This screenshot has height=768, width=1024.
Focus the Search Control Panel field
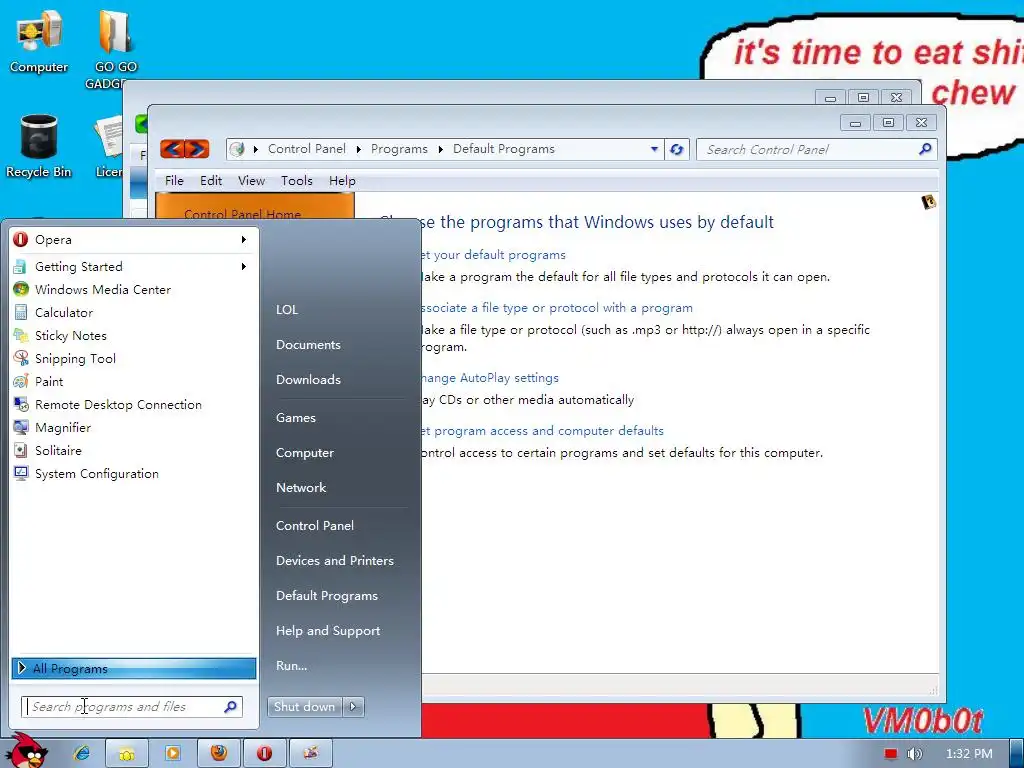[817, 150]
